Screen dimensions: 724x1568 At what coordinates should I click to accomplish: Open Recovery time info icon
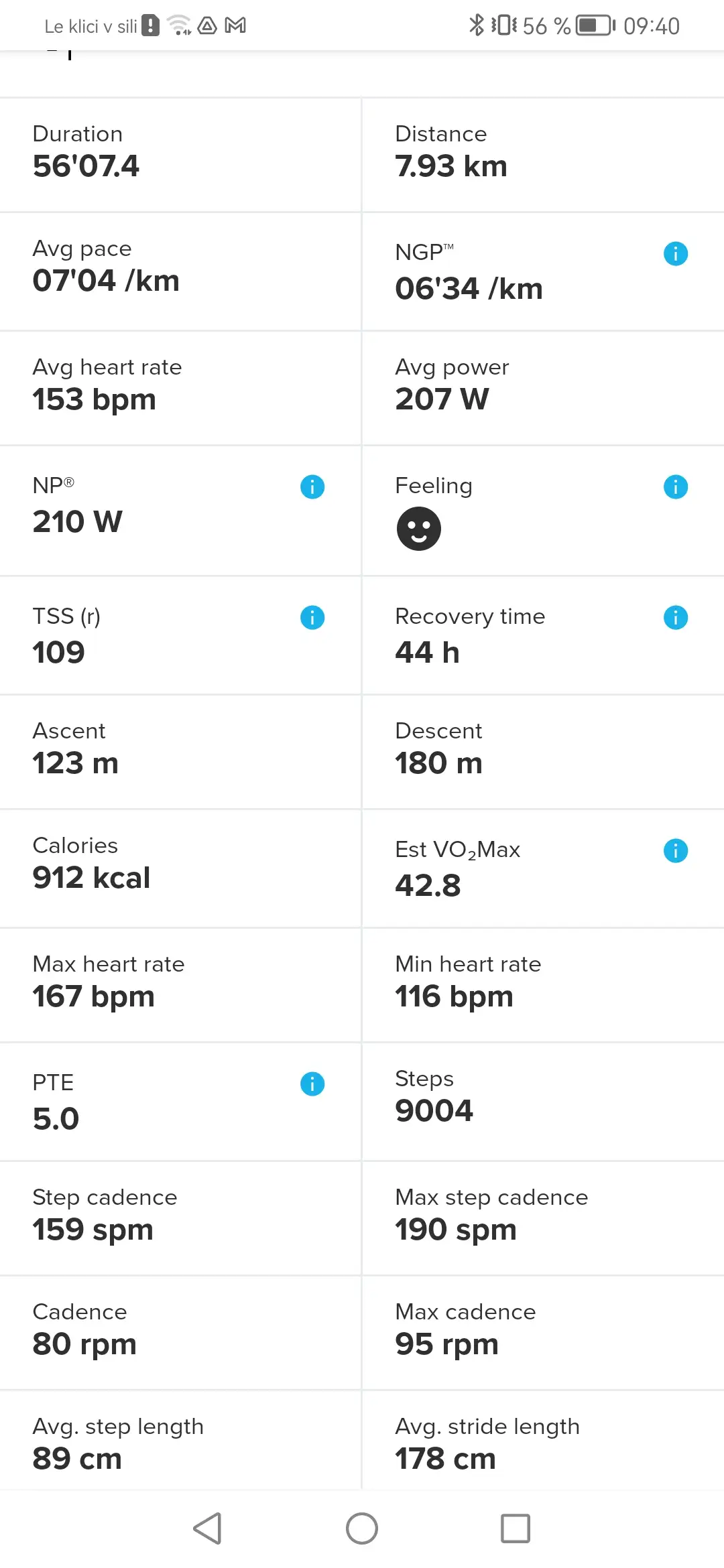click(x=675, y=618)
